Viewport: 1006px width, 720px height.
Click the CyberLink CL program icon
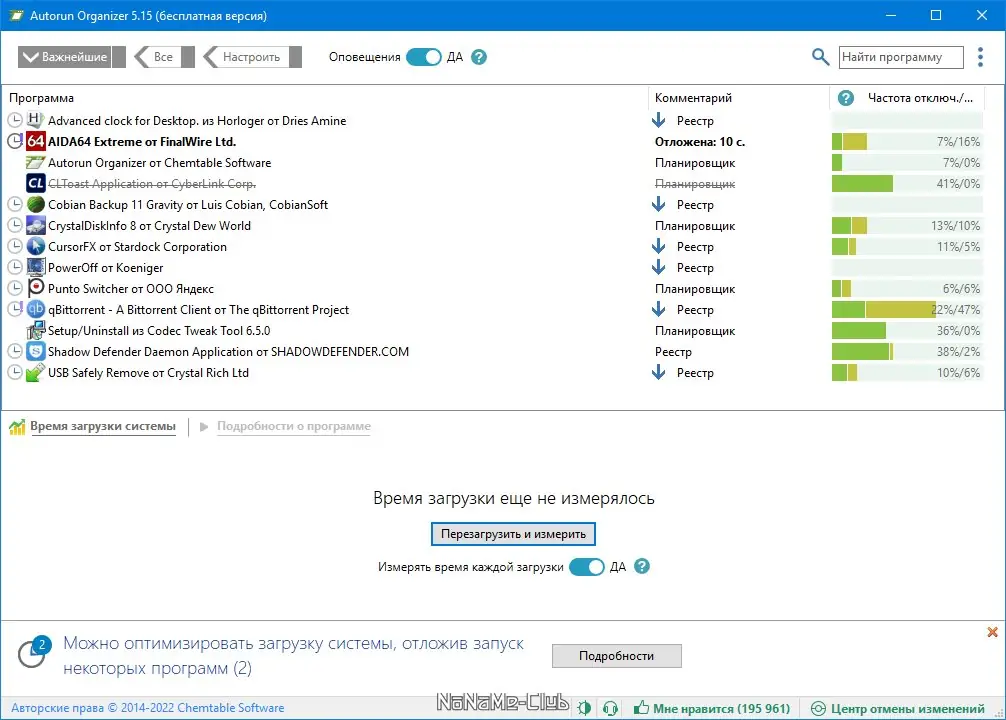[36, 184]
